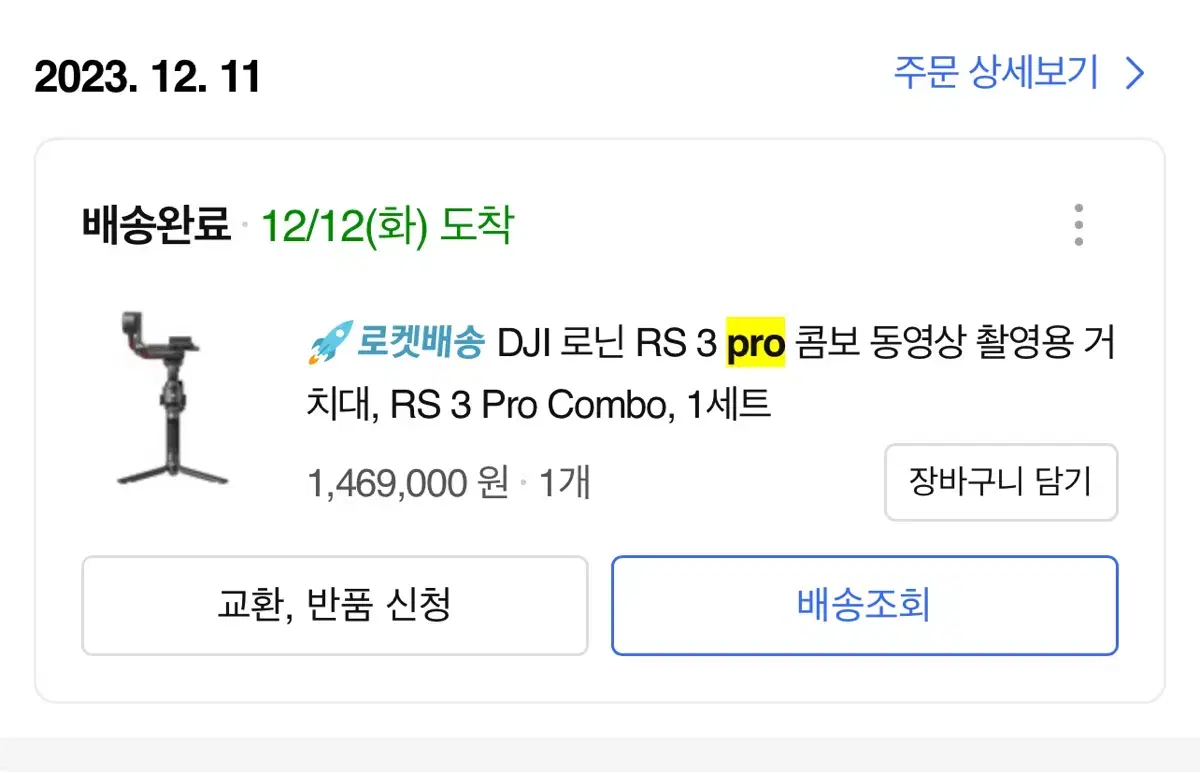Image resolution: width=1200 pixels, height=773 pixels.
Task: Click the tripod base of the gimbal image
Action: pos(172,472)
